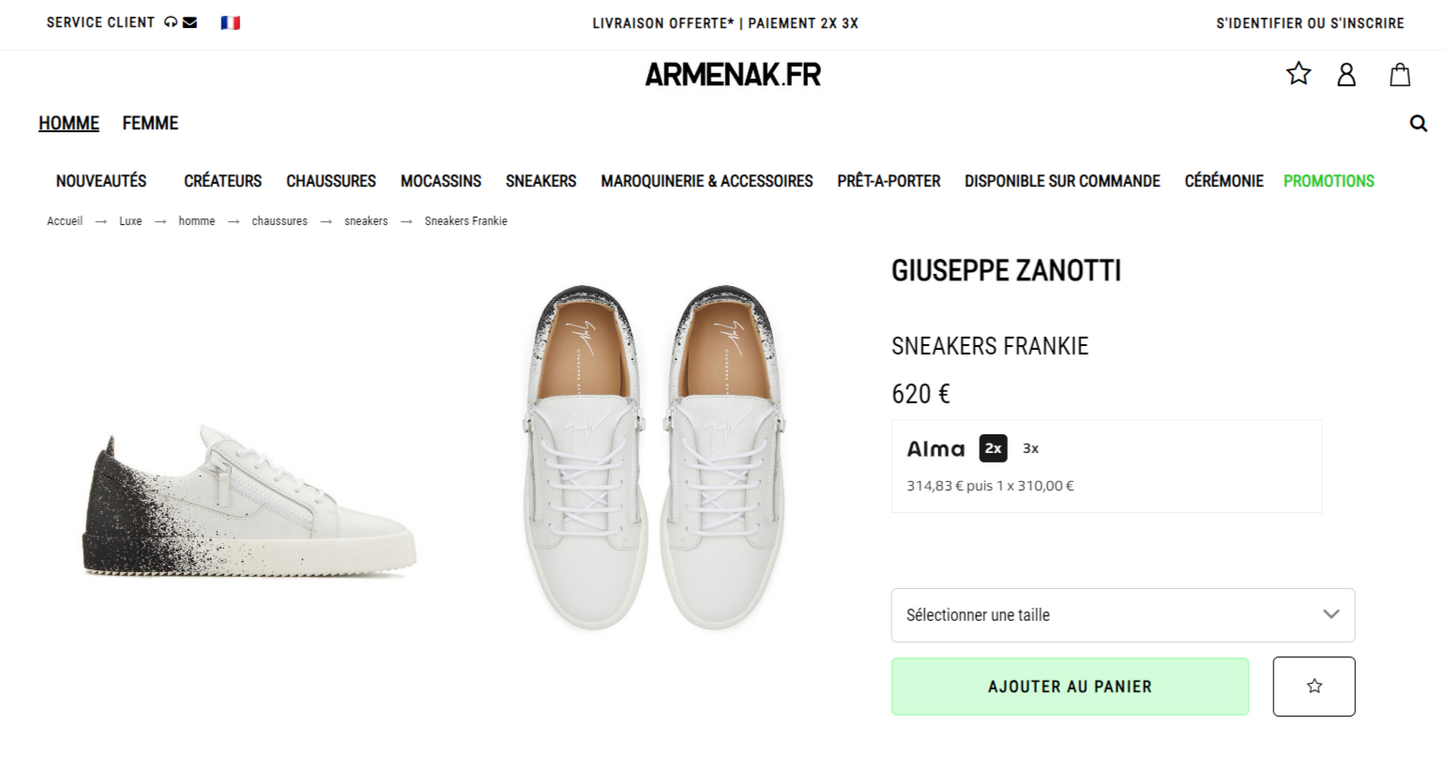Switch to the FEMME section

click(150, 123)
